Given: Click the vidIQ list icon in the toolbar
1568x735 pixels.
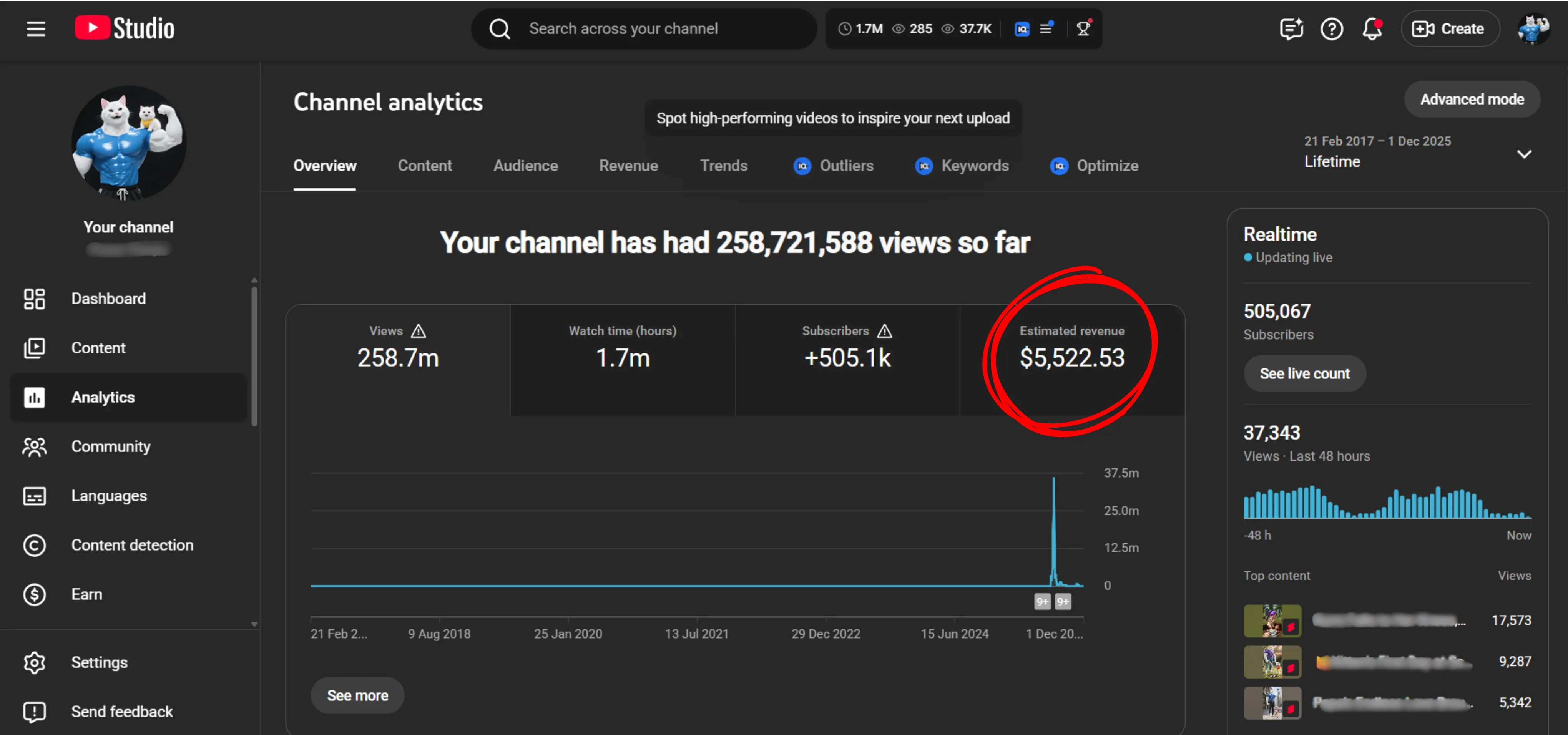Looking at the screenshot, I should tap(1046, 28).
